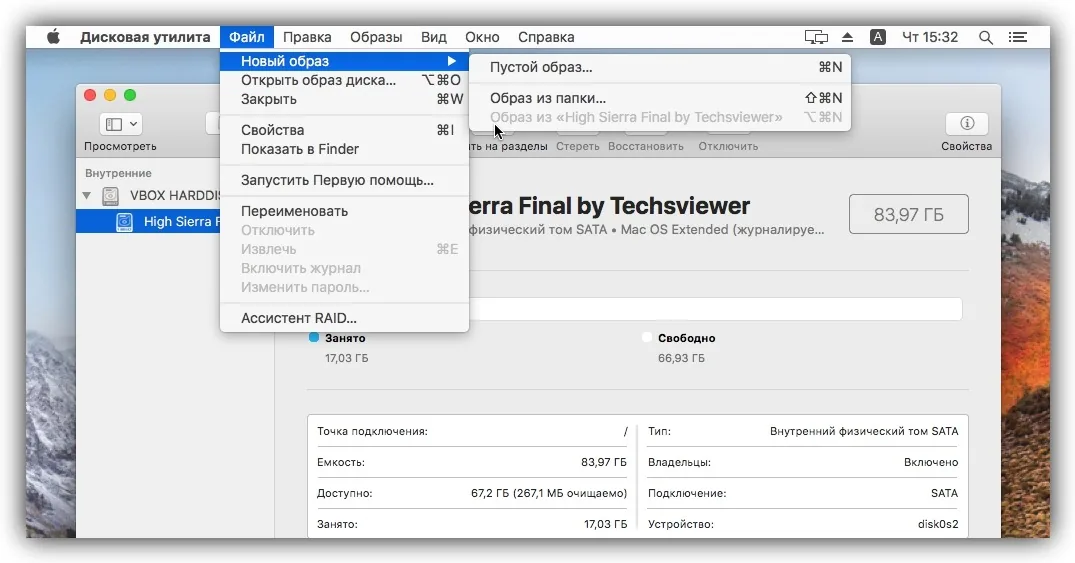Click the green zoom window button

point(130,95)
